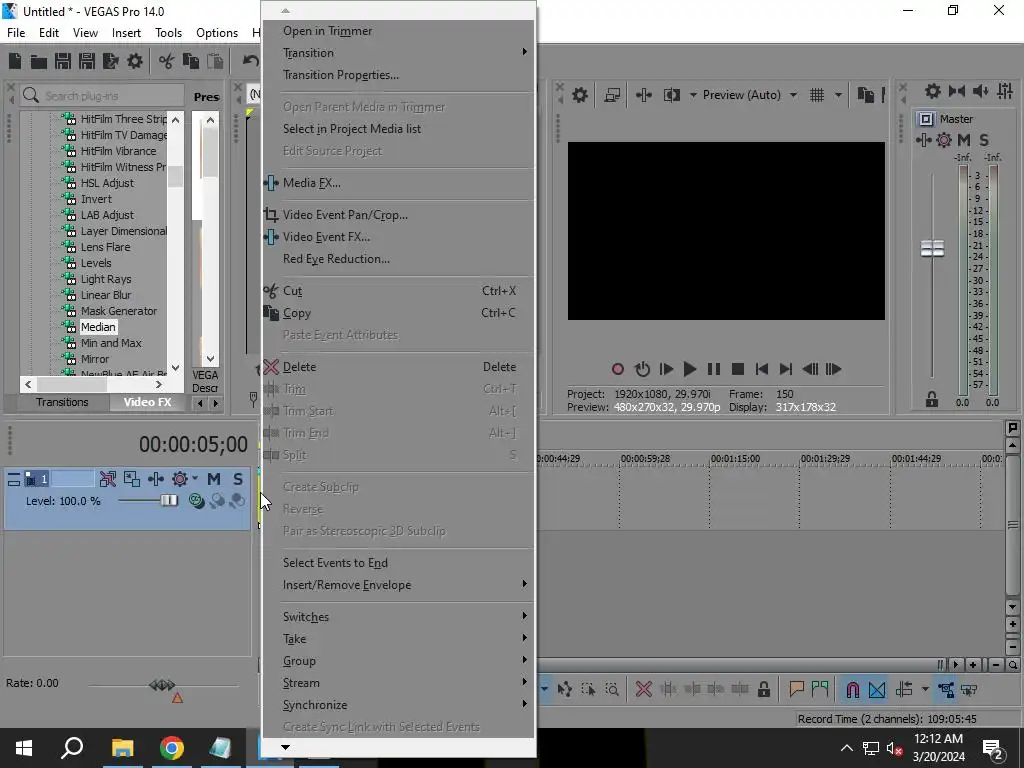Screen dimensions: 1024x768
Task: Choose Delete from the context menu
Action: tap(398, 367)
